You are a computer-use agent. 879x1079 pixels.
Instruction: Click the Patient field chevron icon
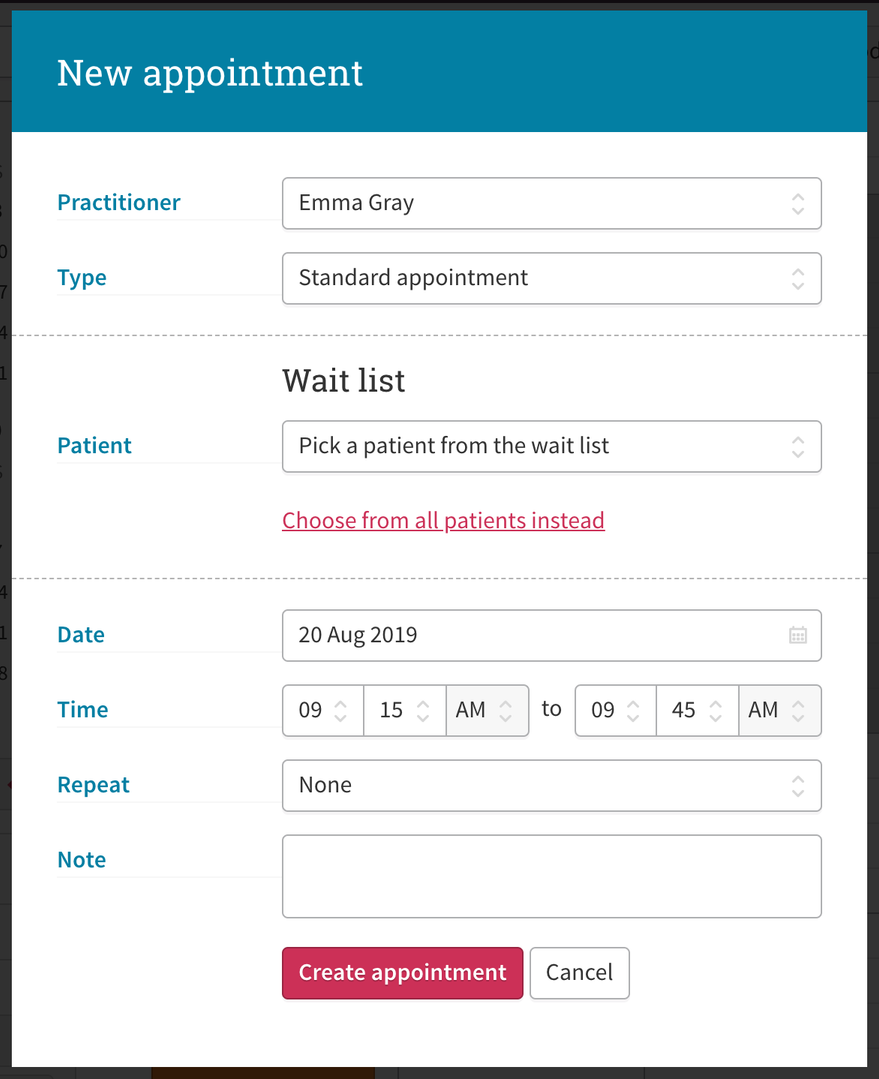[797, 446]
